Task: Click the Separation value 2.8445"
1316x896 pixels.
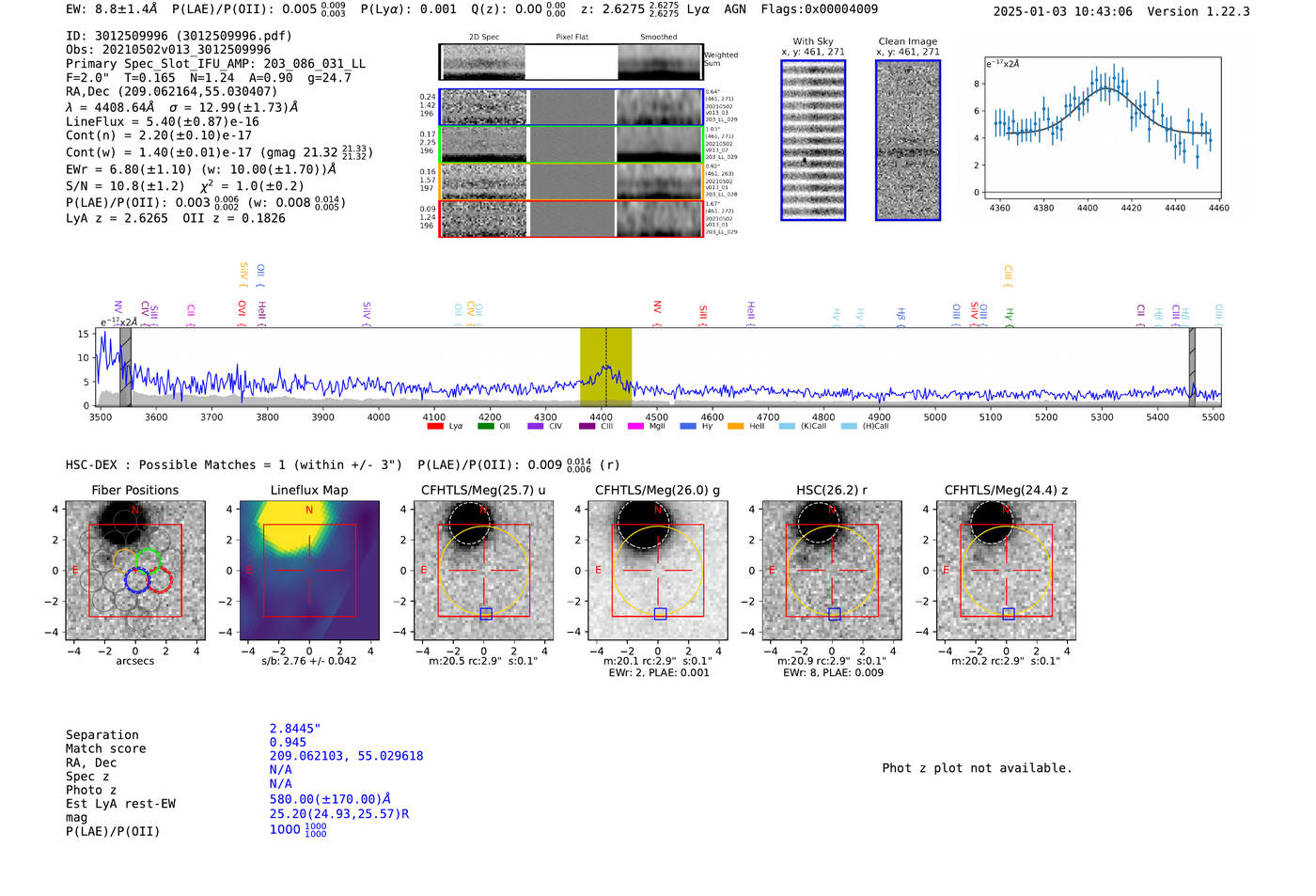Action: pyautogui.click(x=295, y=729)
